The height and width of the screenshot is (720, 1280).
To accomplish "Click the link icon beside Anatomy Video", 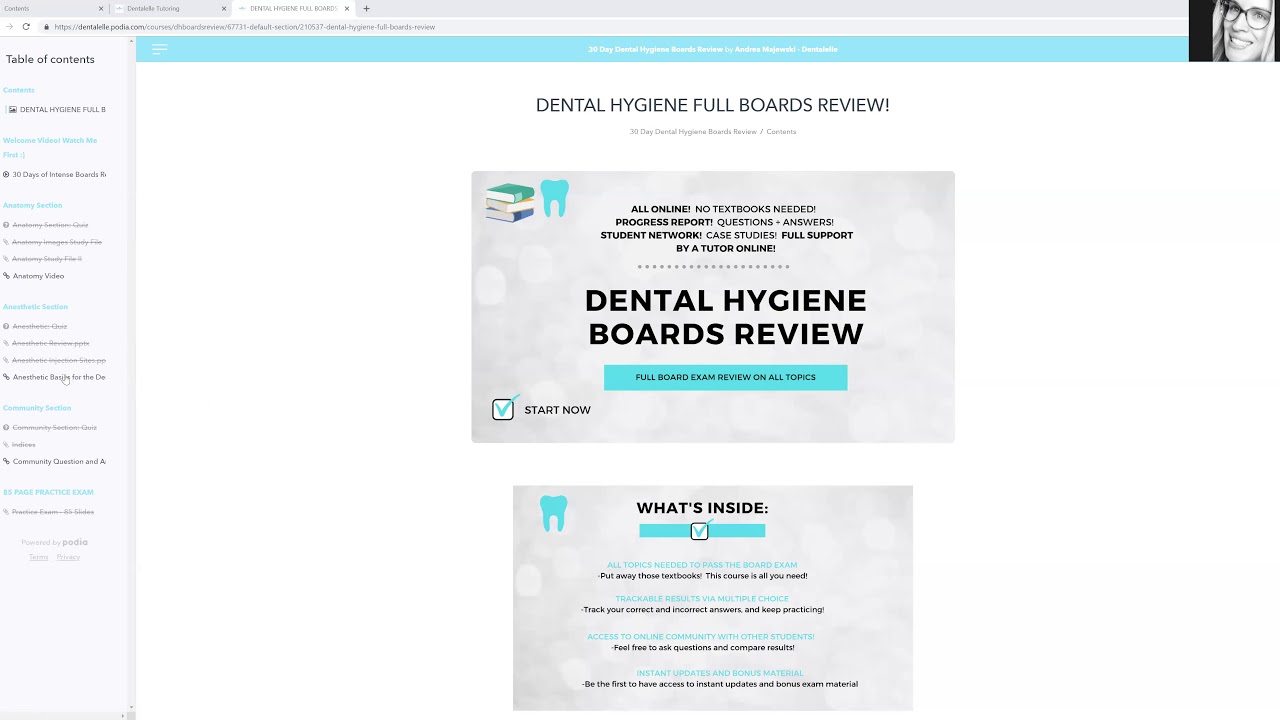I will click(6, 276).
